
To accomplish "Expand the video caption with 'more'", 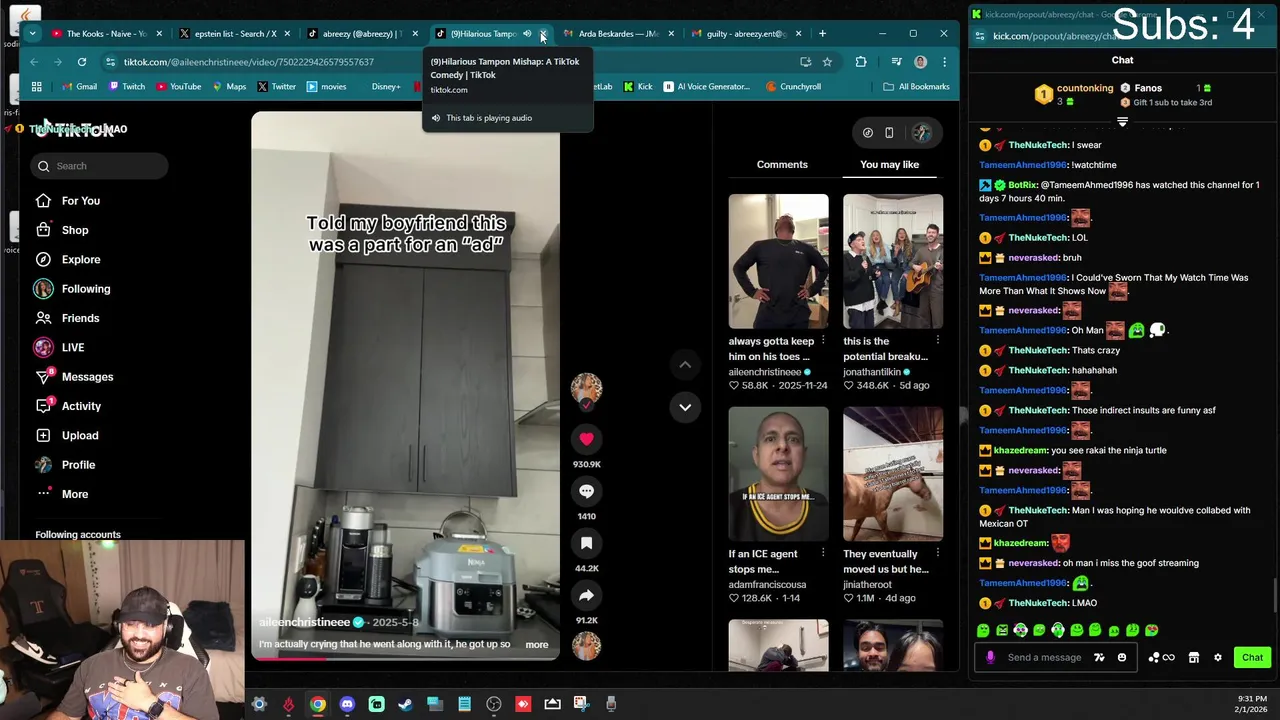I will [537, 645].
